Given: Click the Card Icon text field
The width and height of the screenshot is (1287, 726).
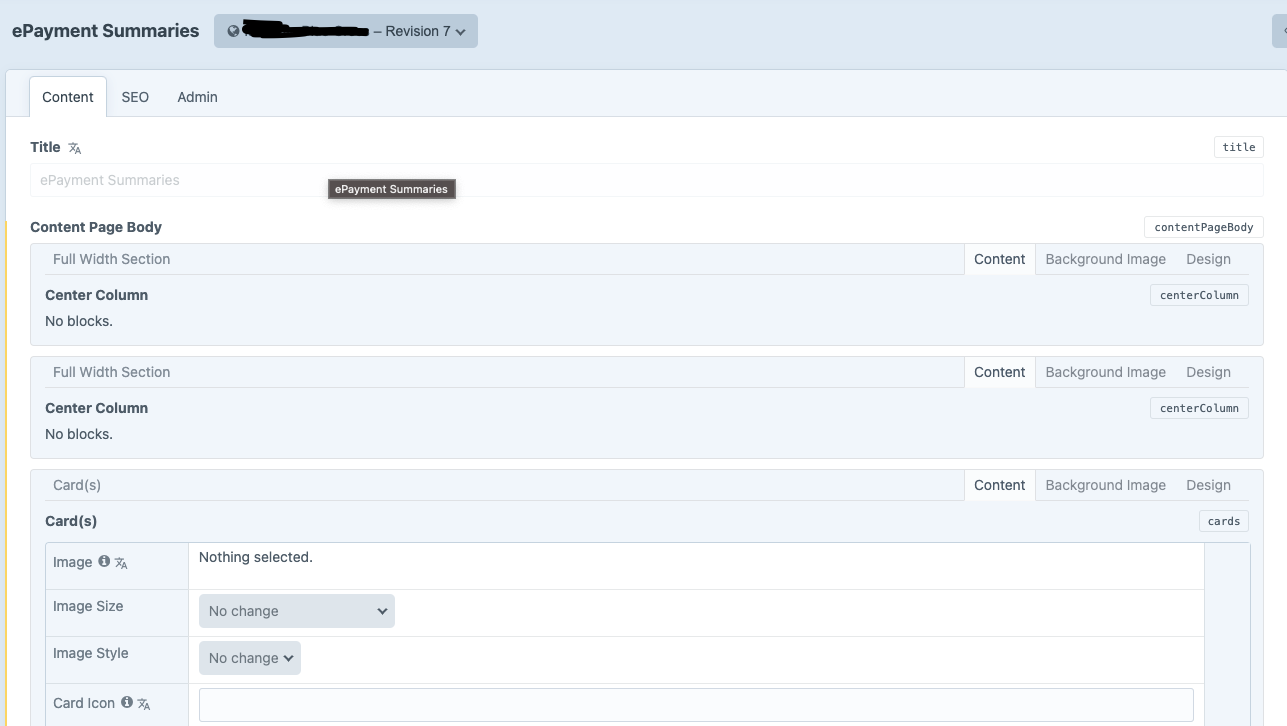Looking at the screenshot, I should pos(696,704).
